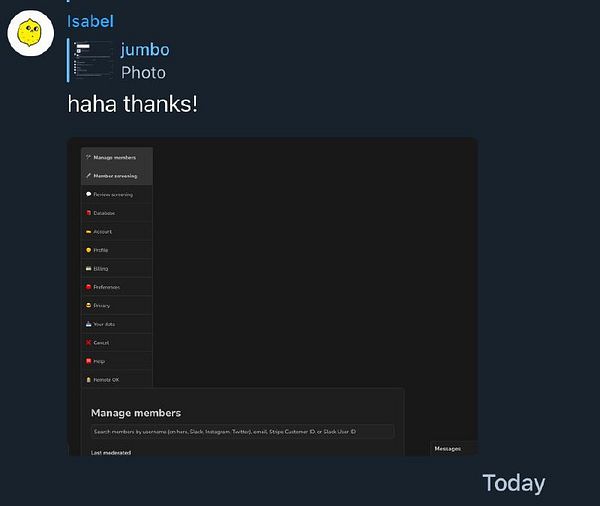The width and height of the screenshot is (600, 506).
Task: Open the Help menu entry
Action: pyautogui.click(x=117, y=361)
